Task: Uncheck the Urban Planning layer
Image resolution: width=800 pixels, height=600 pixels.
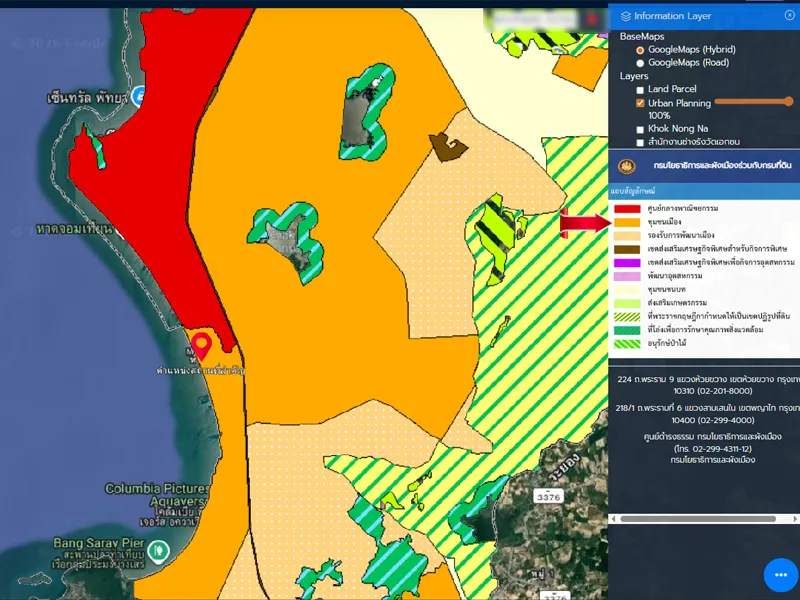Action: pos(640,103)
